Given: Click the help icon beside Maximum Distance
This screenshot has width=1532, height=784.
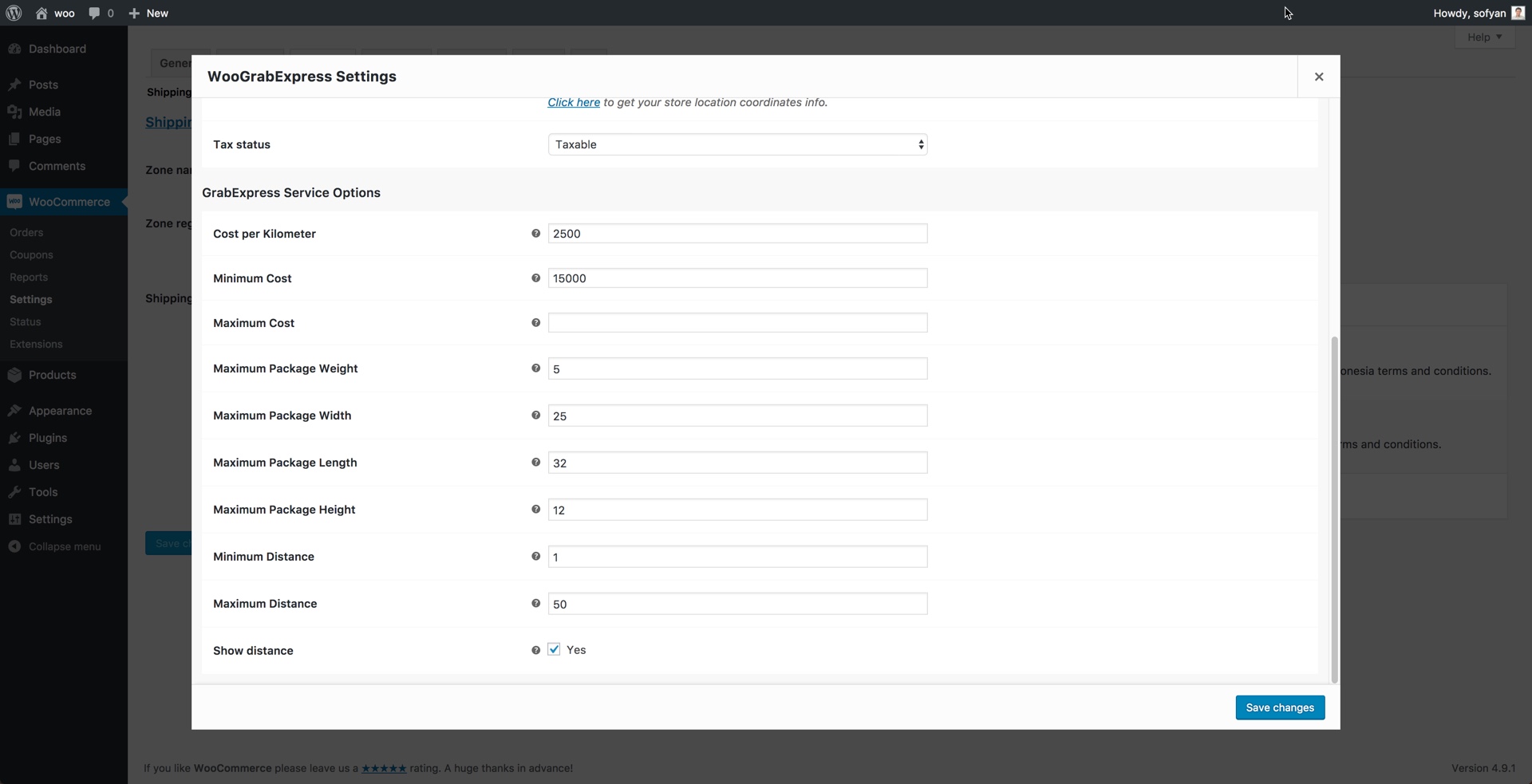Looking at the screenshot, I should [536, 604].
